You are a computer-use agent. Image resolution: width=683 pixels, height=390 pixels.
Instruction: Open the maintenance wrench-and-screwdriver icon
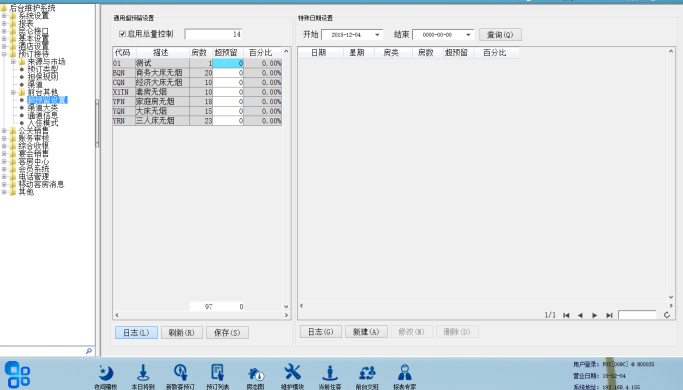tap(292, 373)
